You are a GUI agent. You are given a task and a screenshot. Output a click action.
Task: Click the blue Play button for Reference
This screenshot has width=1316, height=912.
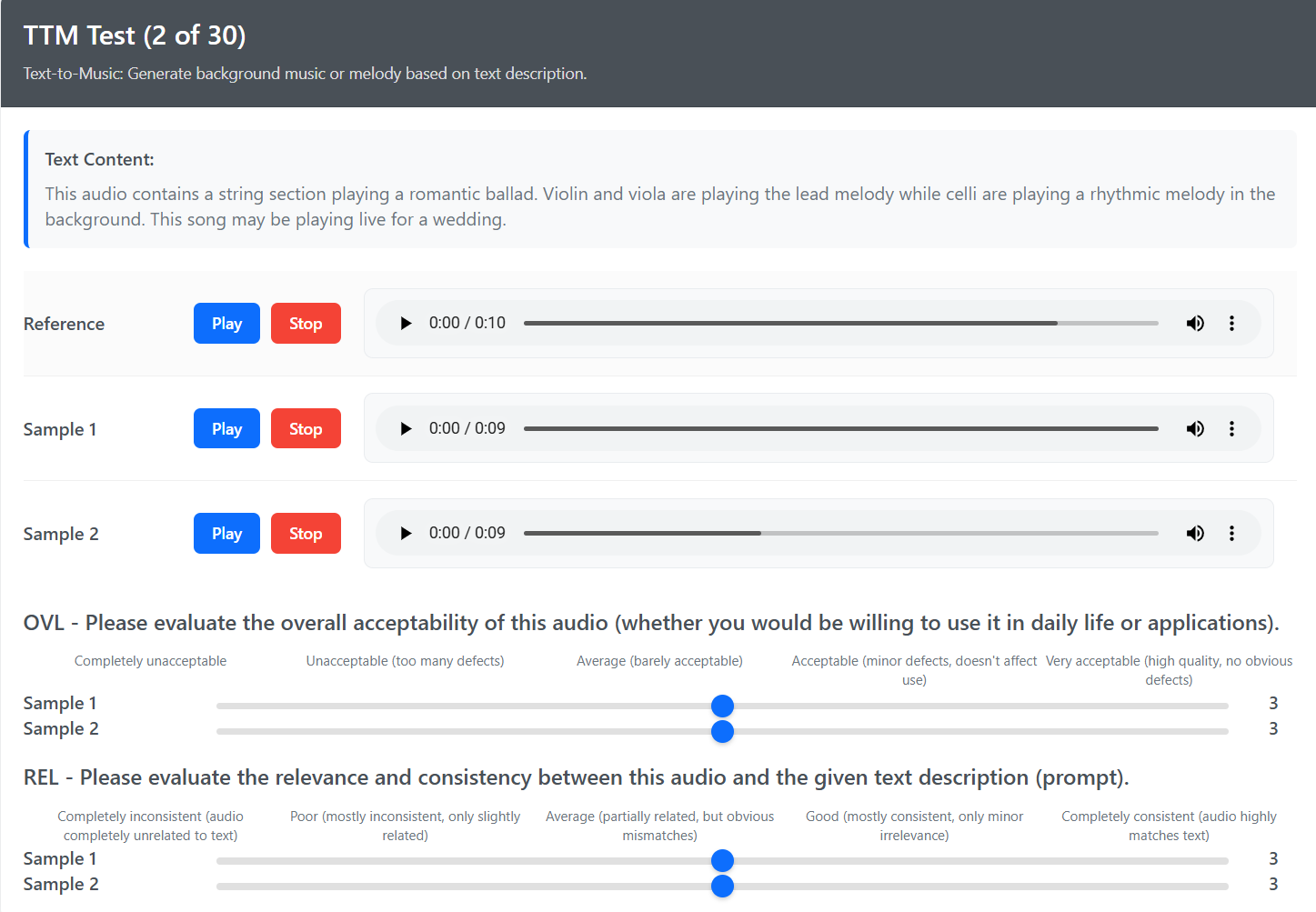pos(226,324)
